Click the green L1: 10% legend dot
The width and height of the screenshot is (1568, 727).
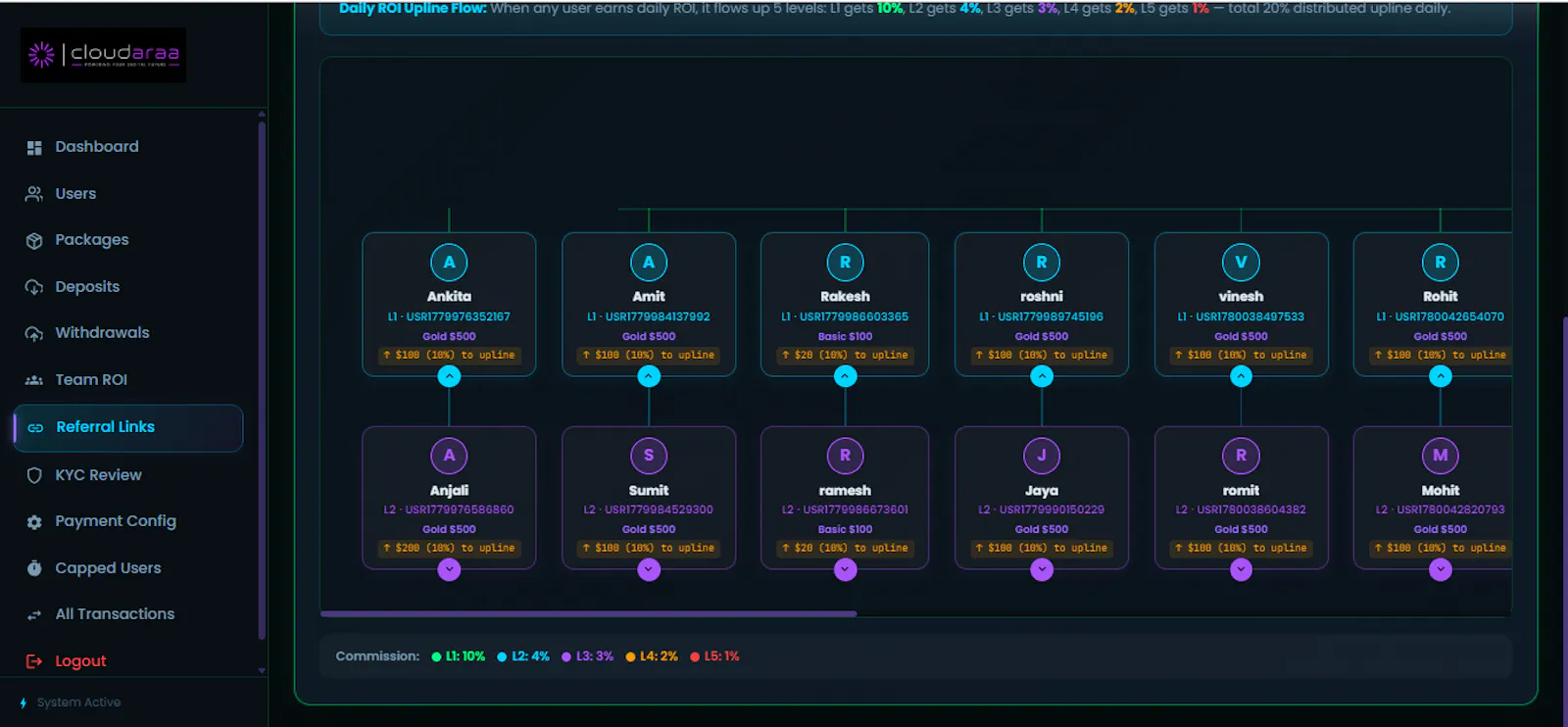coord(436,657)
